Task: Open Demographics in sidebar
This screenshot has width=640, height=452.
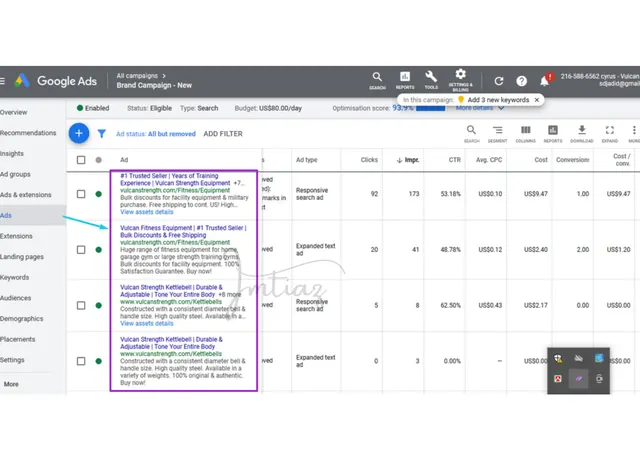Action: tap(22, 318)
